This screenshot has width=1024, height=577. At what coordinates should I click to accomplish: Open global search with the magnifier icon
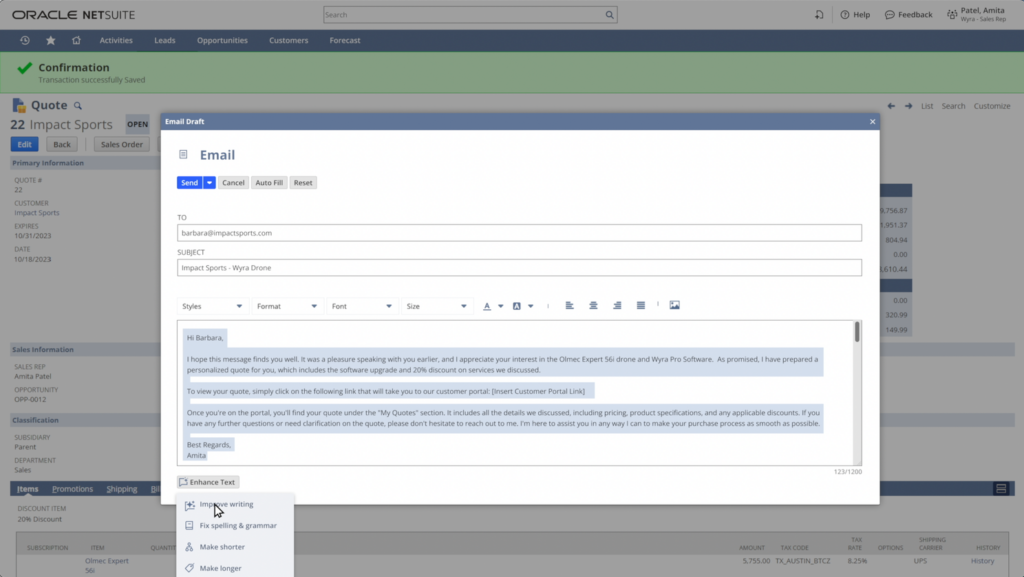pos(609,14)
